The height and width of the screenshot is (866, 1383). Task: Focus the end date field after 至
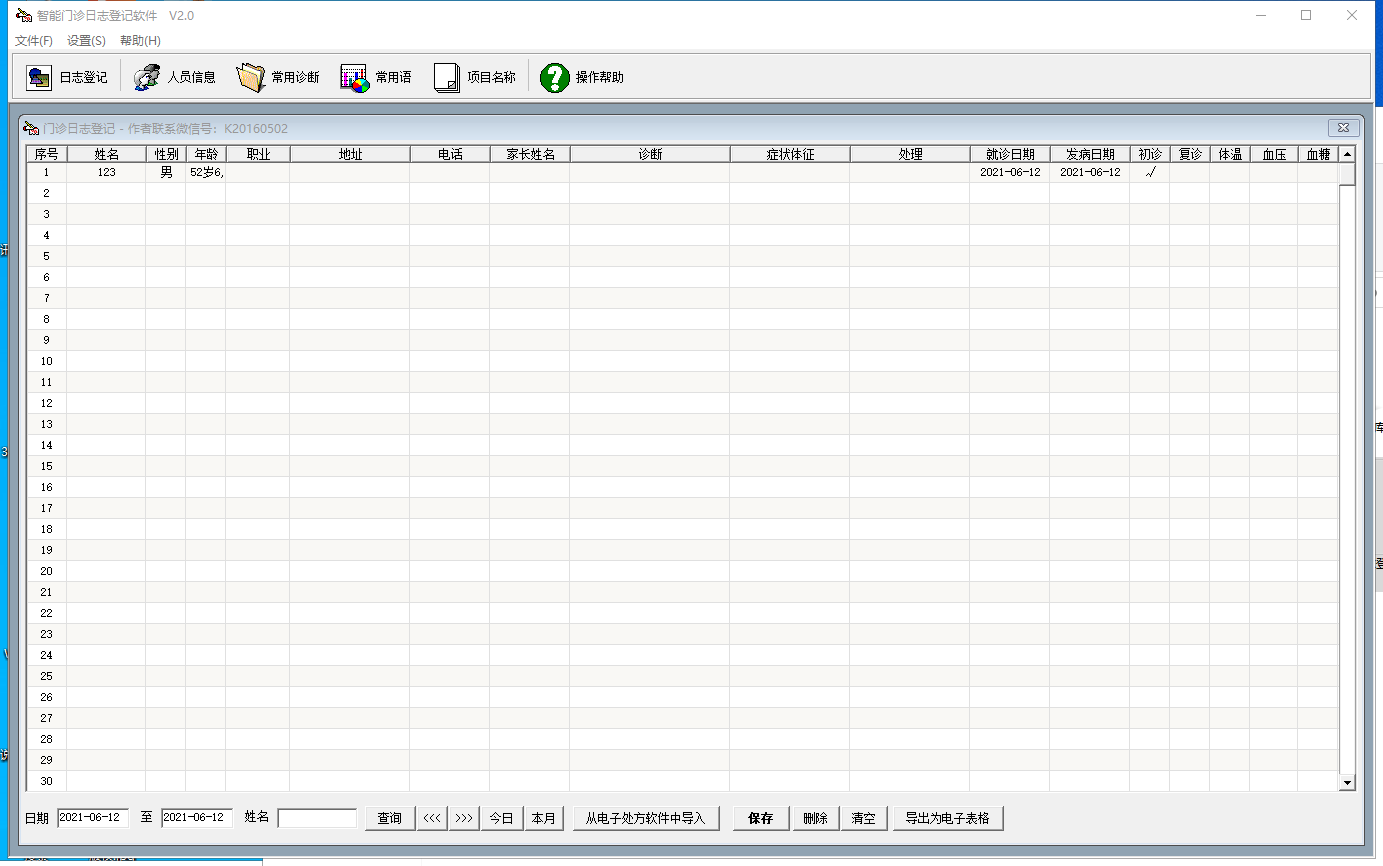click(197, 818)
